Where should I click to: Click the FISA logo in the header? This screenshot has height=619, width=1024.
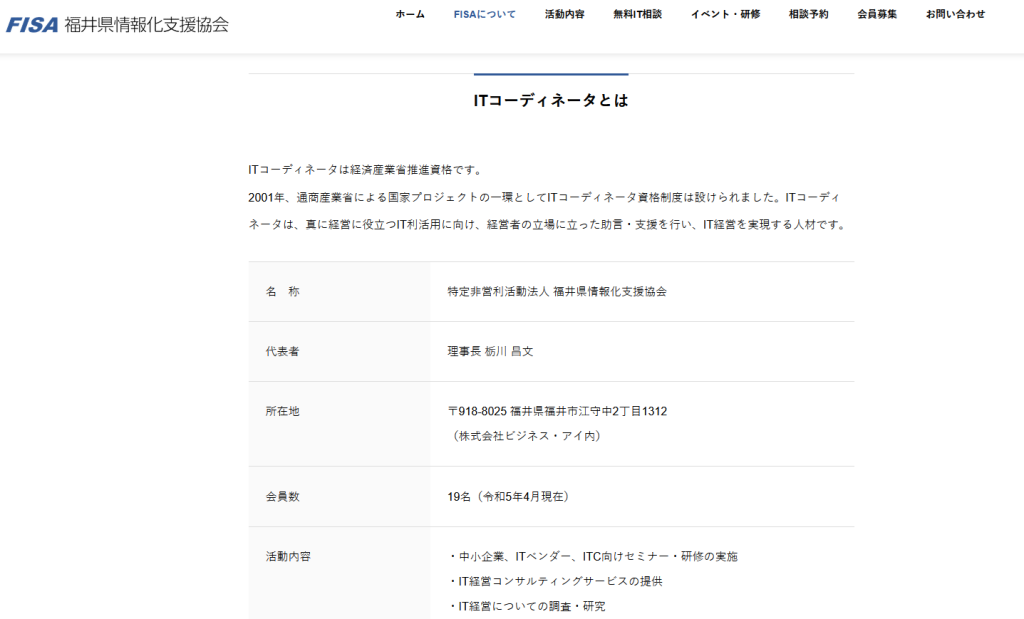pos(117,24)
